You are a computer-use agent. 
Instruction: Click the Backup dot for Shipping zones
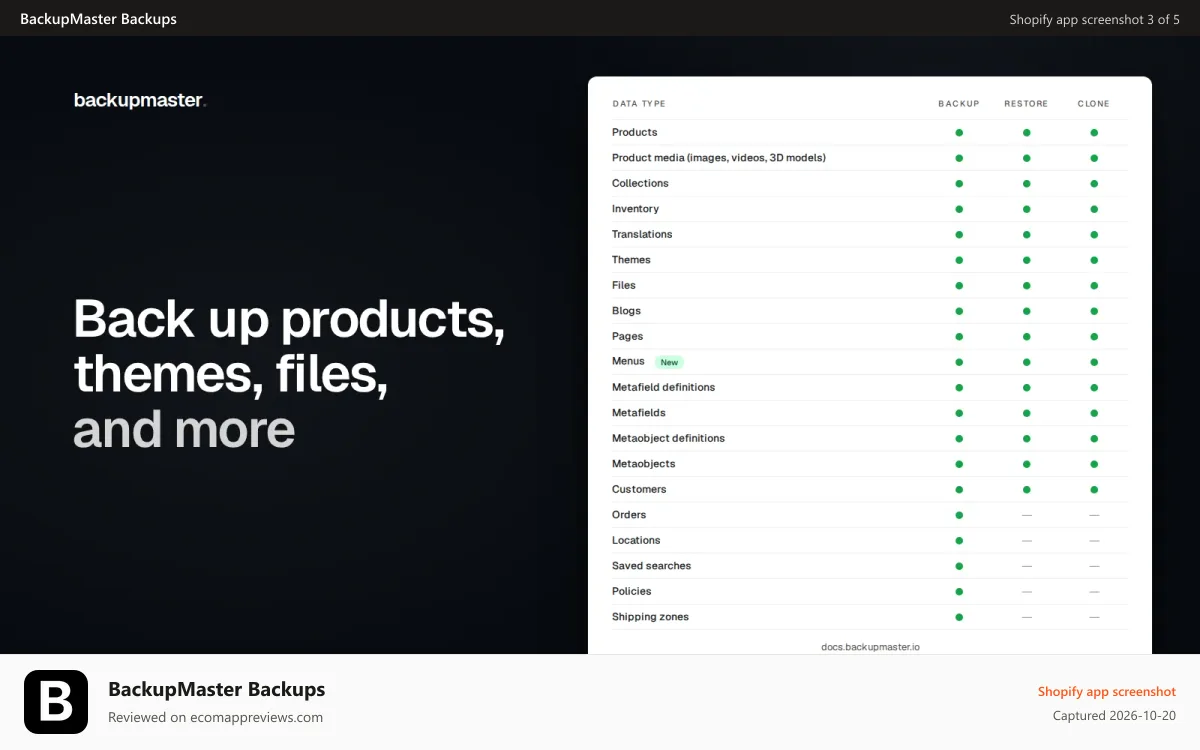point(959,617)
